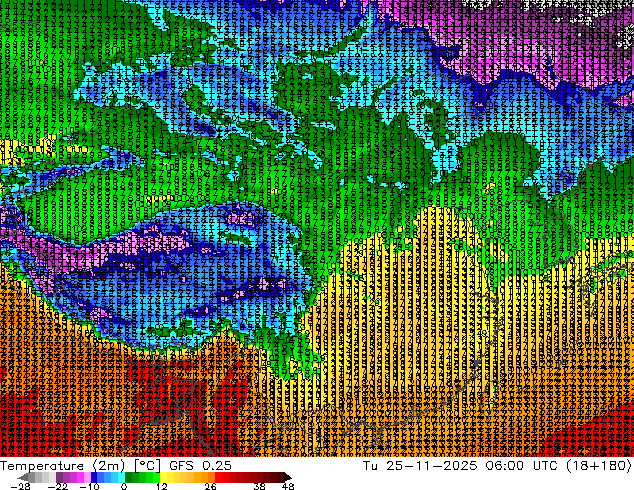Click the bright red legend swatch right of 26

218,477
